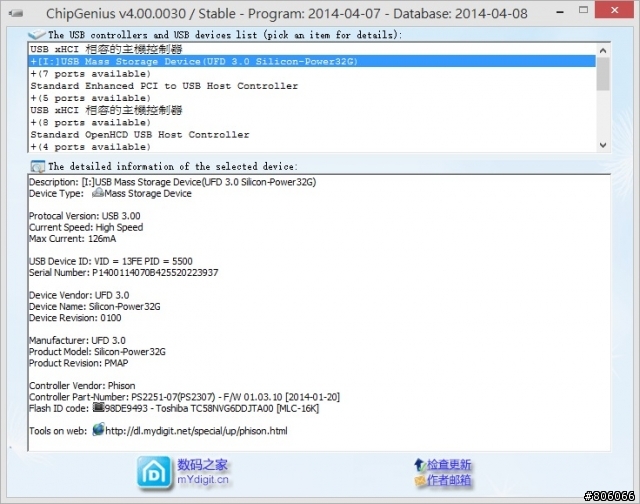Open the phison.html tools web link

[x=196, y=431]
